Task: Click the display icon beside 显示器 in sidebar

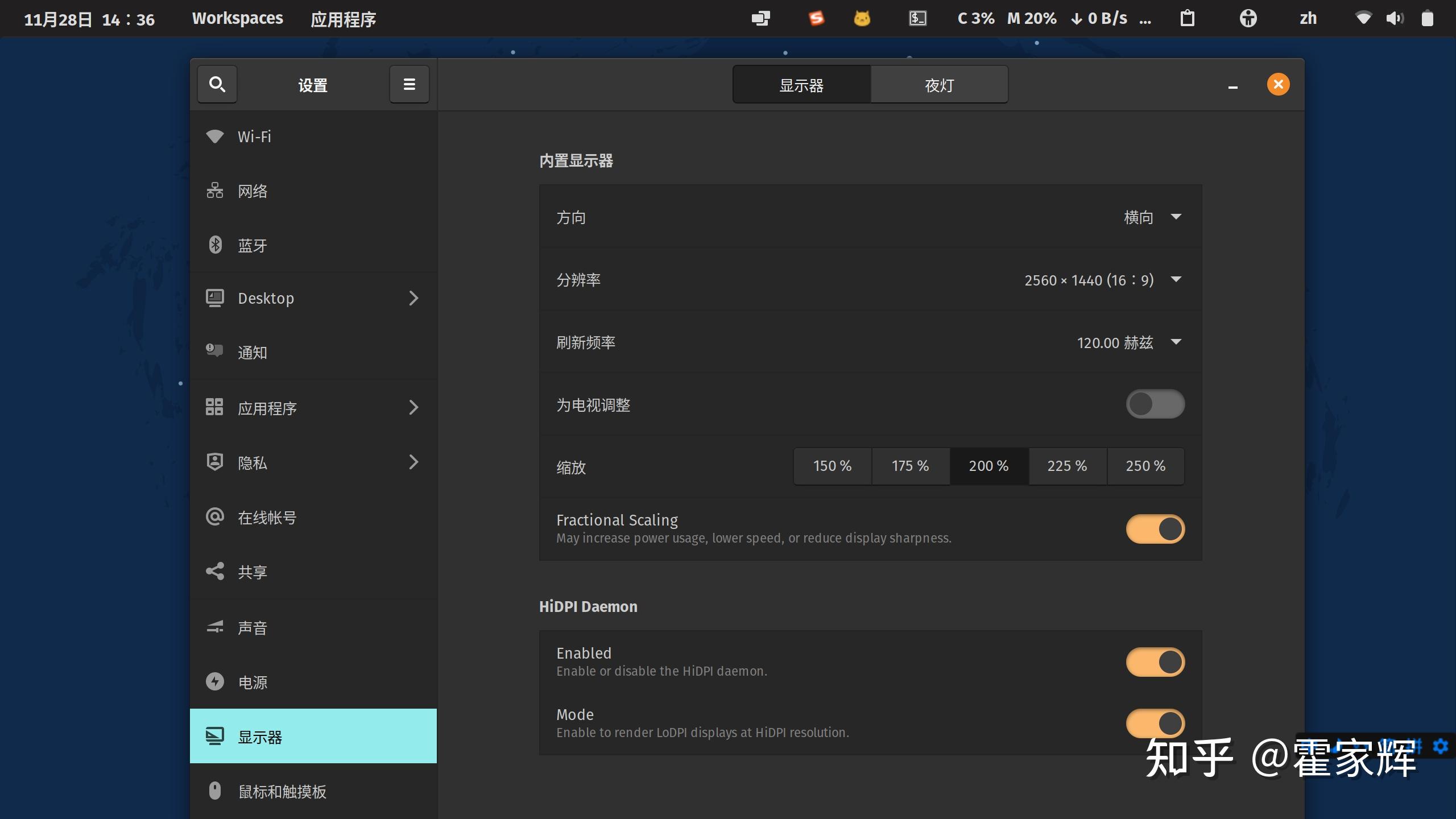Action: tap(214, 737)
